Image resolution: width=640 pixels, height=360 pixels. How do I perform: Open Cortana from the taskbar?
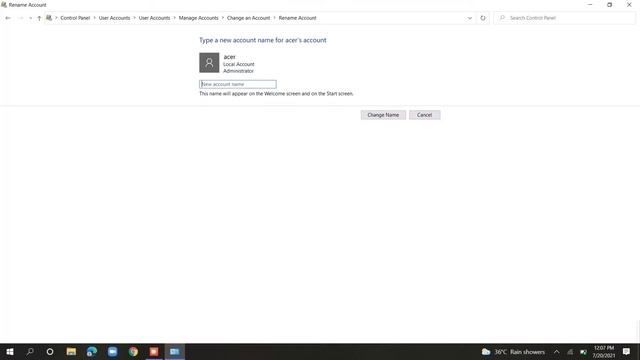pyautogui.click(x=50, y=351)
